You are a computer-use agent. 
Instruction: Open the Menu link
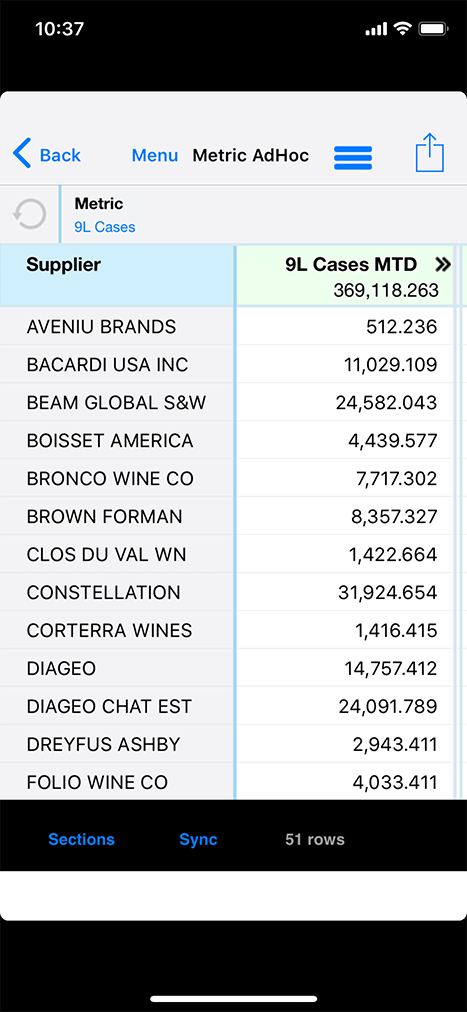155,156
